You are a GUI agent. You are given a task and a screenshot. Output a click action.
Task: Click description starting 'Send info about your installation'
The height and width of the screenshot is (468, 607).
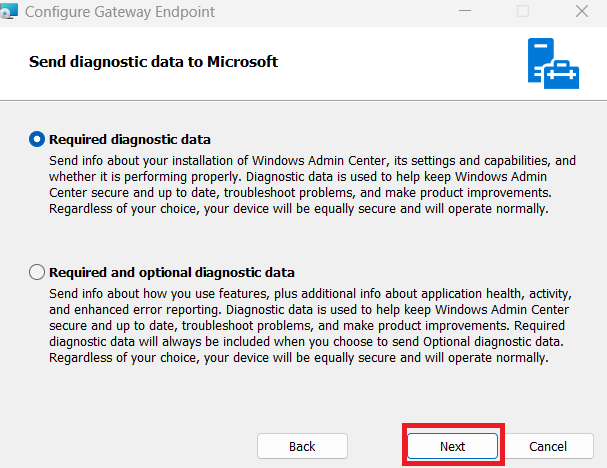coord(312,185)
